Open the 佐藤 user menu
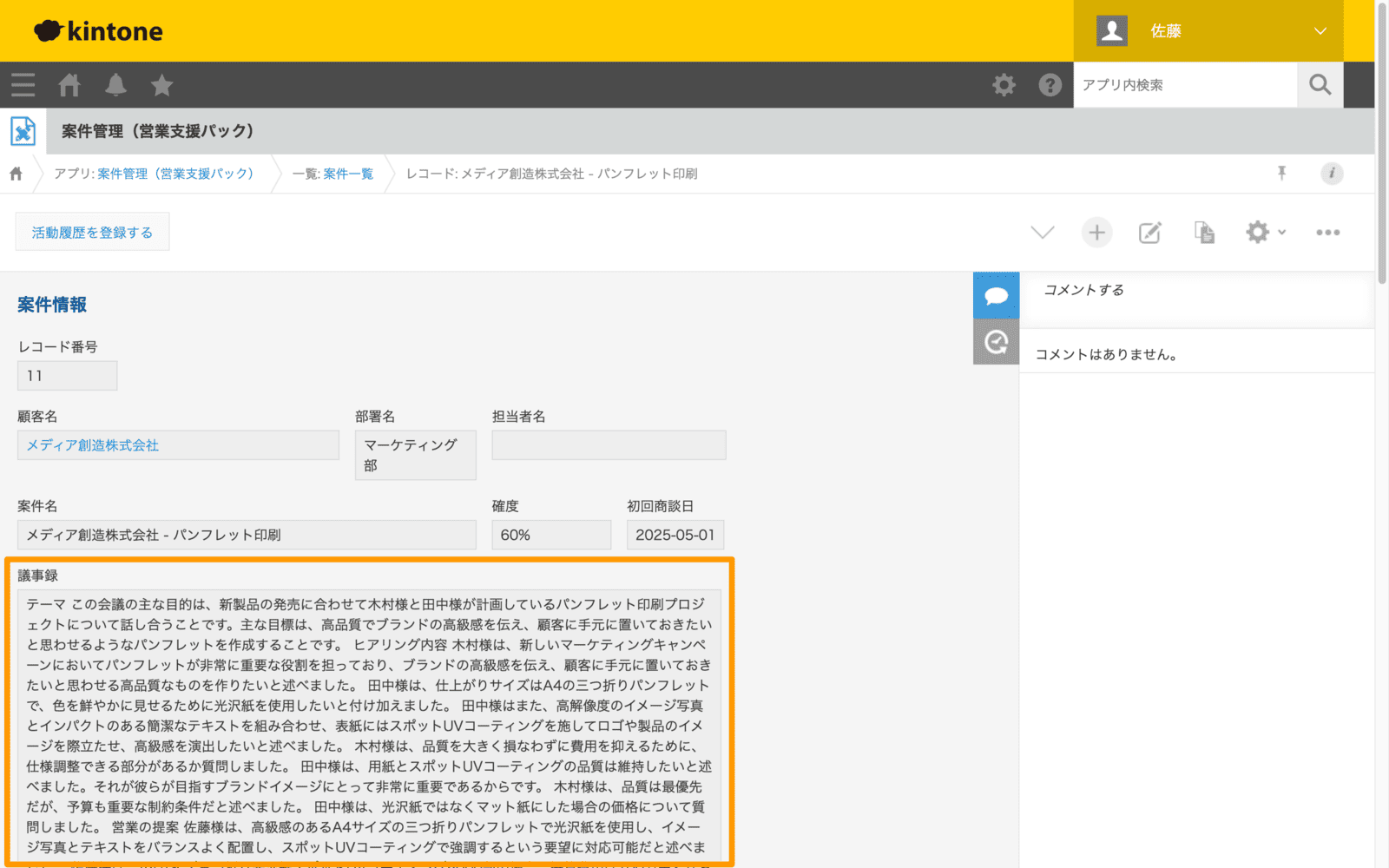1389x868 pixels. click(x=1208, y=31)
